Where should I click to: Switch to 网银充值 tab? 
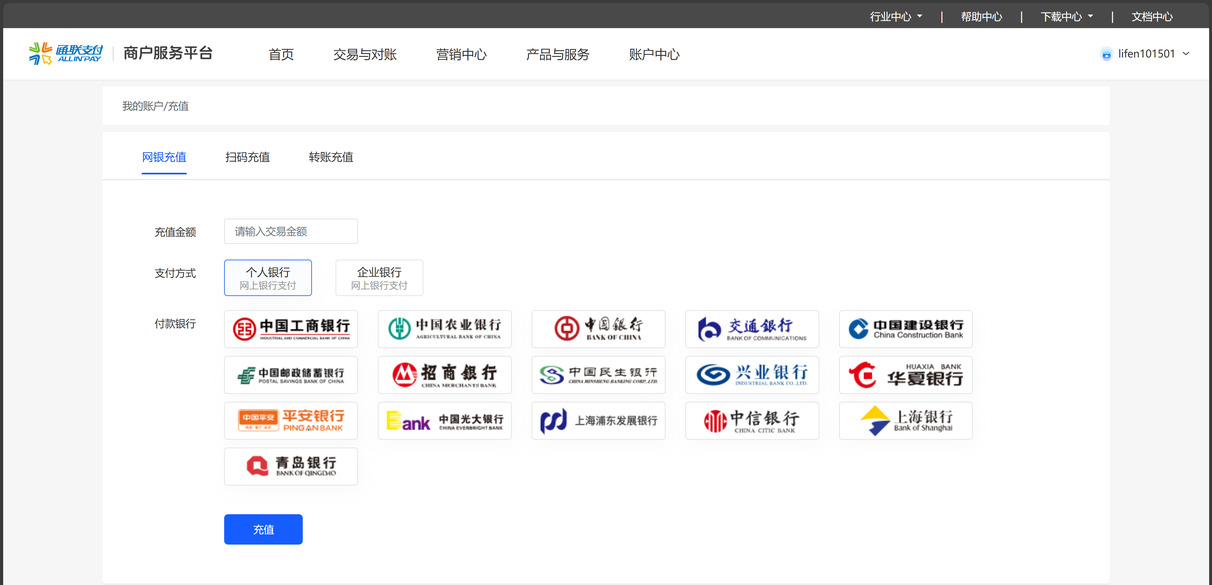(x=164, y=157)
